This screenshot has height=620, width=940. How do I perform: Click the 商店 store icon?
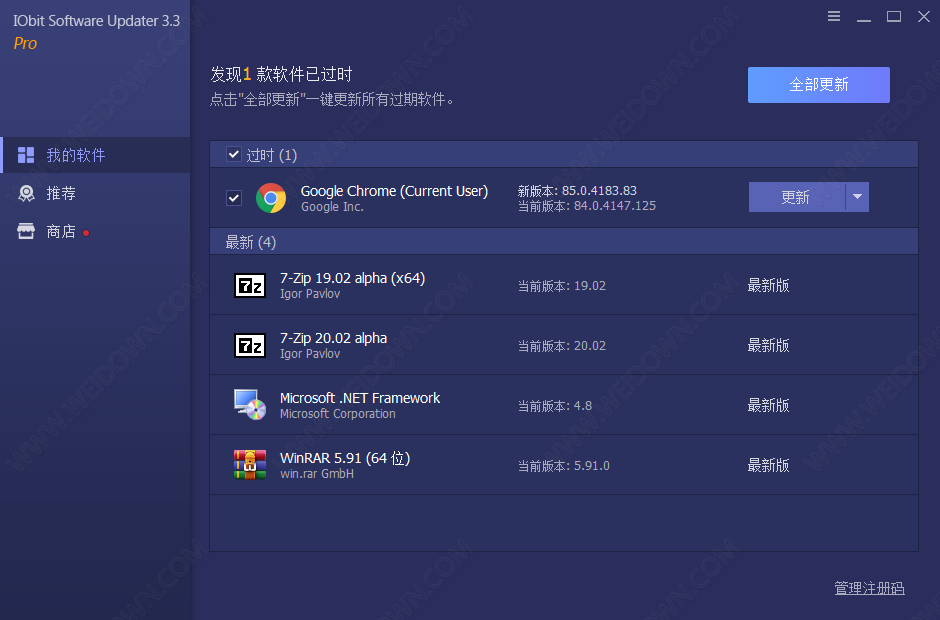(x=26, y=231)
